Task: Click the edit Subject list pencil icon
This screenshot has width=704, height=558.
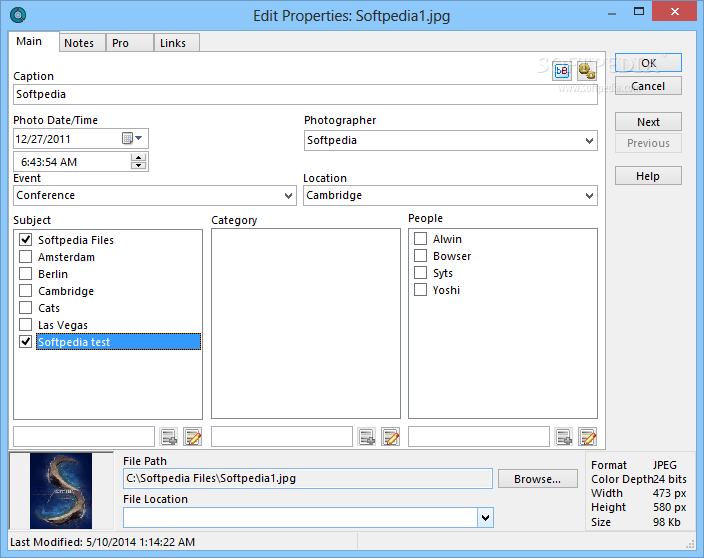Action: tap(193, 437)
